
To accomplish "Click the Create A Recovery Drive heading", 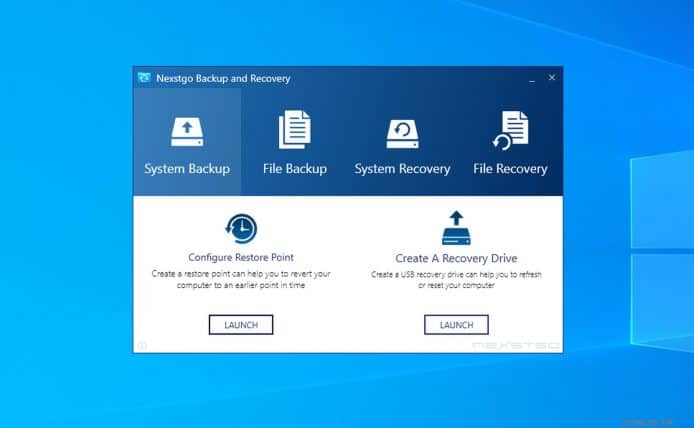I will (x=456, y=258).
